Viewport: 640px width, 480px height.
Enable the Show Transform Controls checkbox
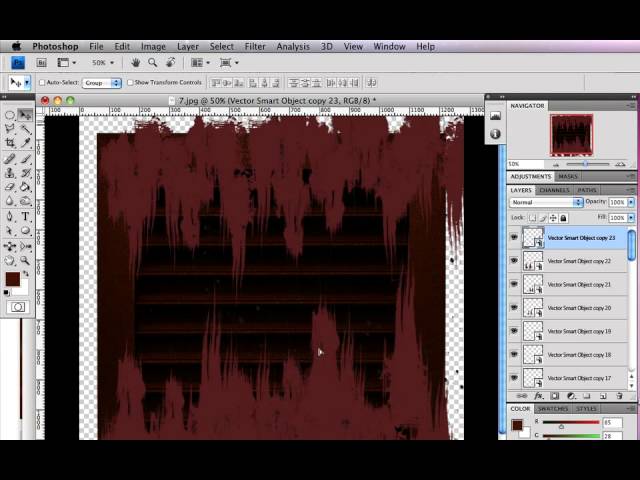131,83
